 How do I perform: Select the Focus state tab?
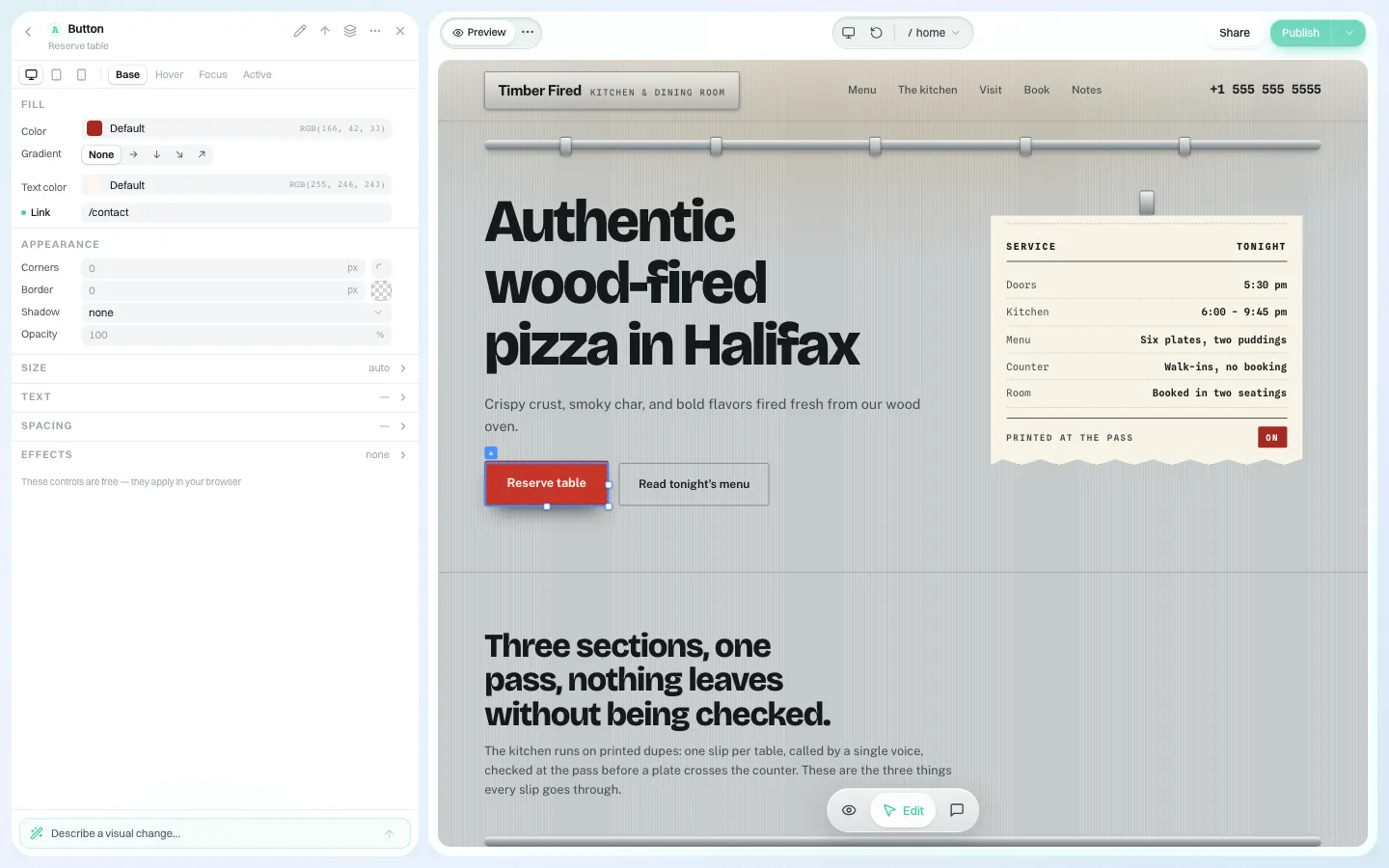(213, 74)
